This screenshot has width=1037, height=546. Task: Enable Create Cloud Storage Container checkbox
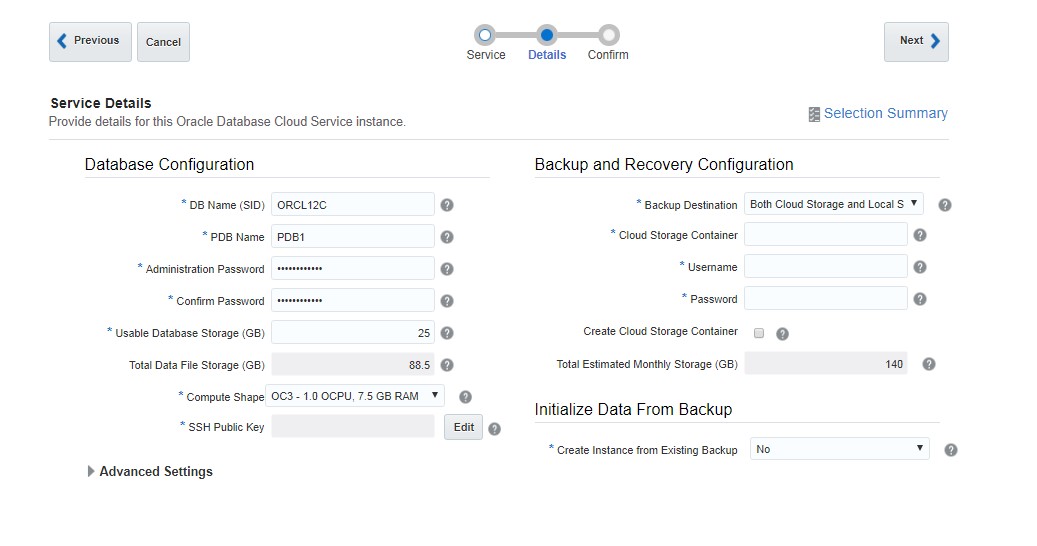pyautogui.click(x=759, y=333)
